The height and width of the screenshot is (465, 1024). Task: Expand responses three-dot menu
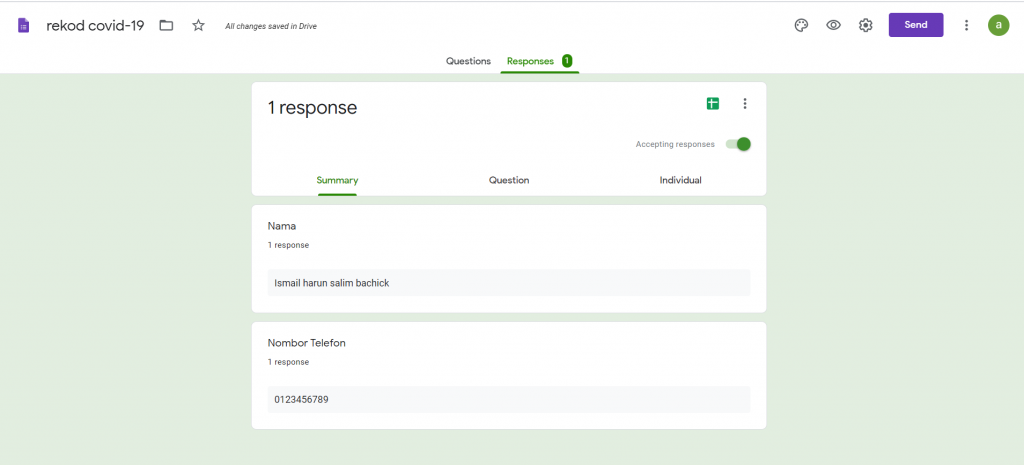(745, 104)
